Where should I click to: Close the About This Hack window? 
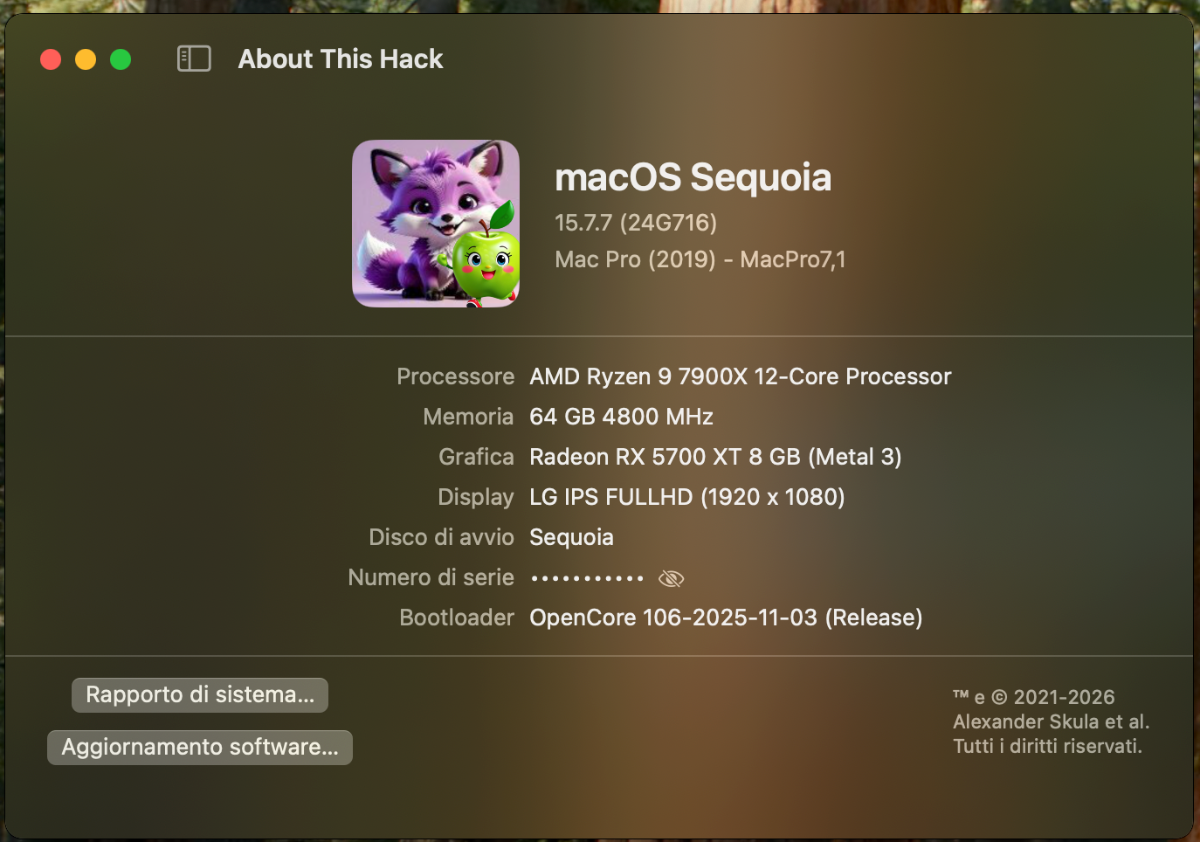(x=50, y=60)
